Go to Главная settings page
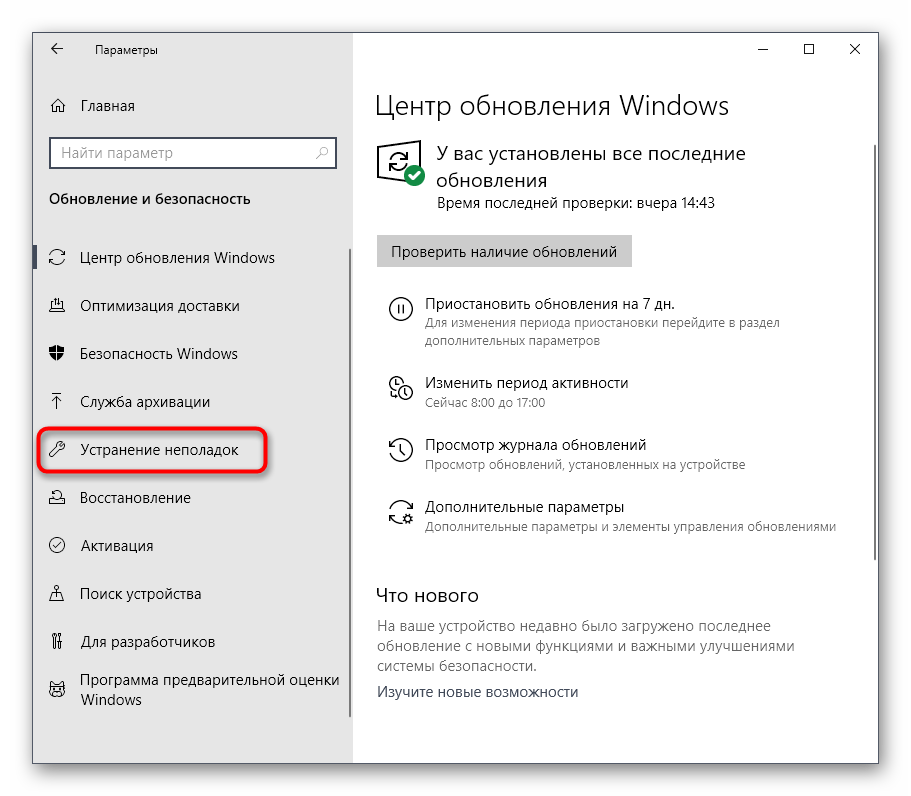The width and height of the screenshot is (911, 796). (107, 106)
